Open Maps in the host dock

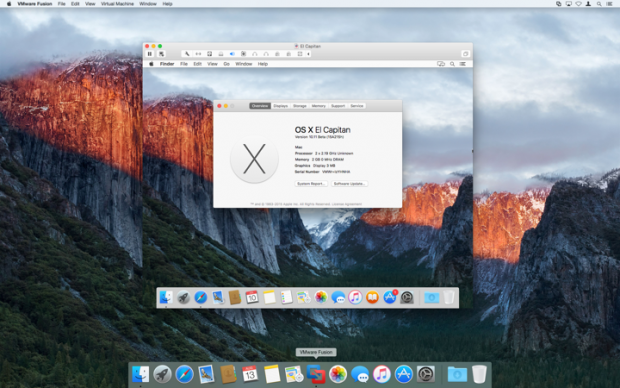294,374
